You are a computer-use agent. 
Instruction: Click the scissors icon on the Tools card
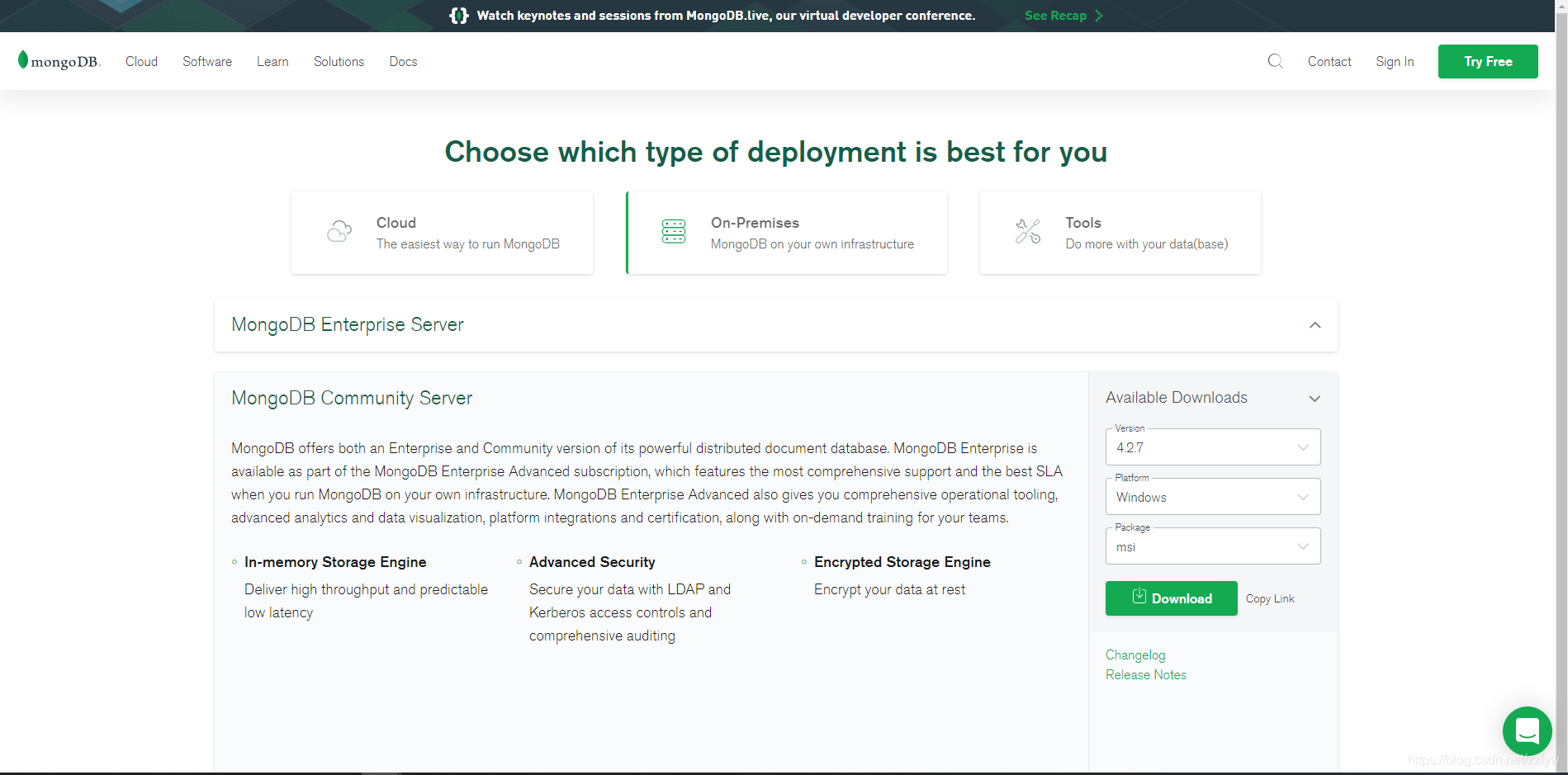(1027, 232)
